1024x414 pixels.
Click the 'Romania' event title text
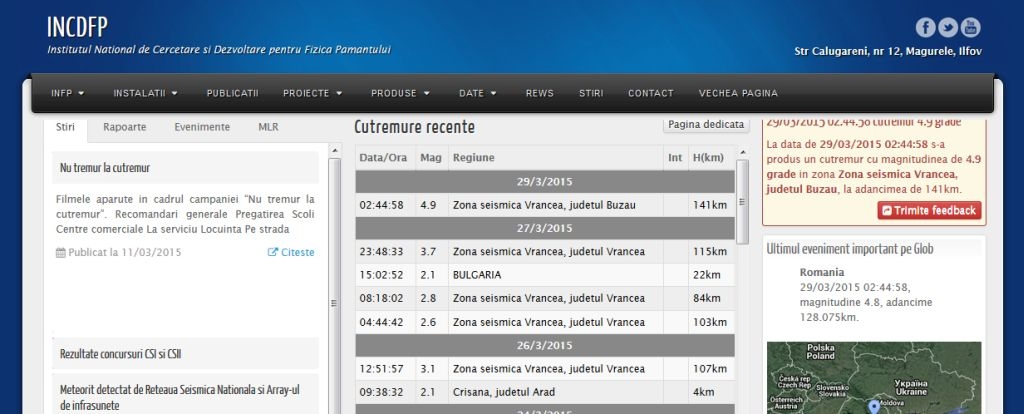click(x=822, y=272)
